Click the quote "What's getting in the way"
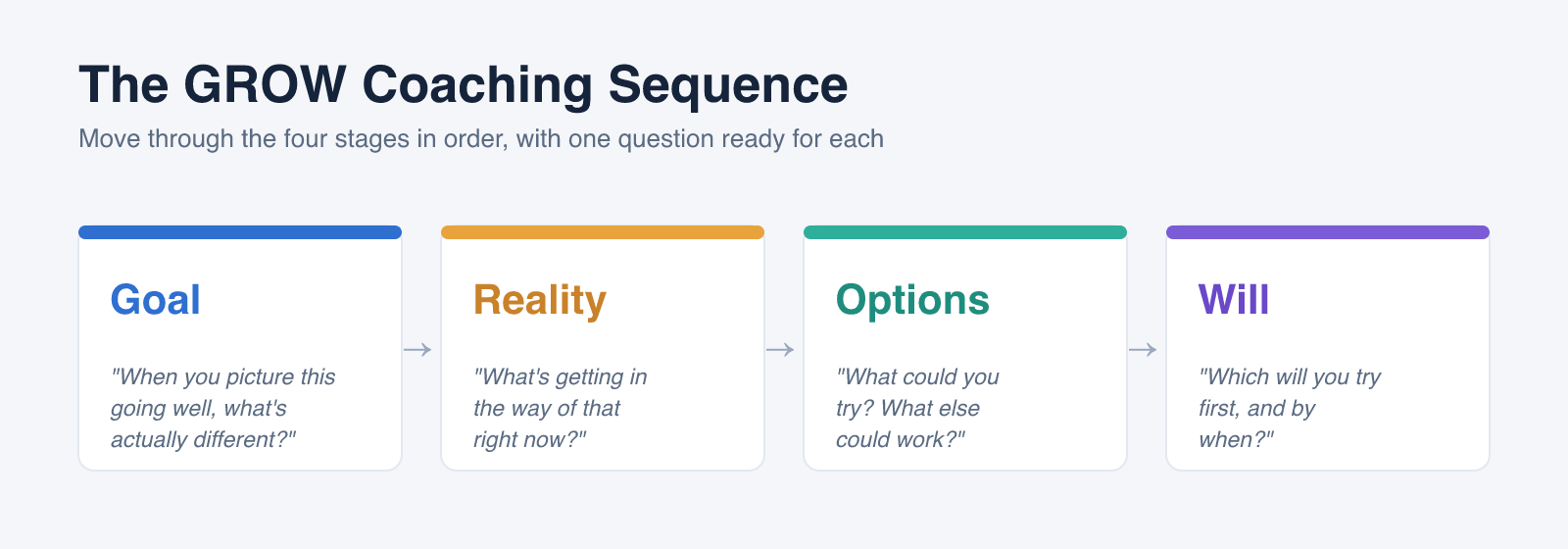Image resolution: width=1568 pixels, height=549 pixels. point(561,408)
